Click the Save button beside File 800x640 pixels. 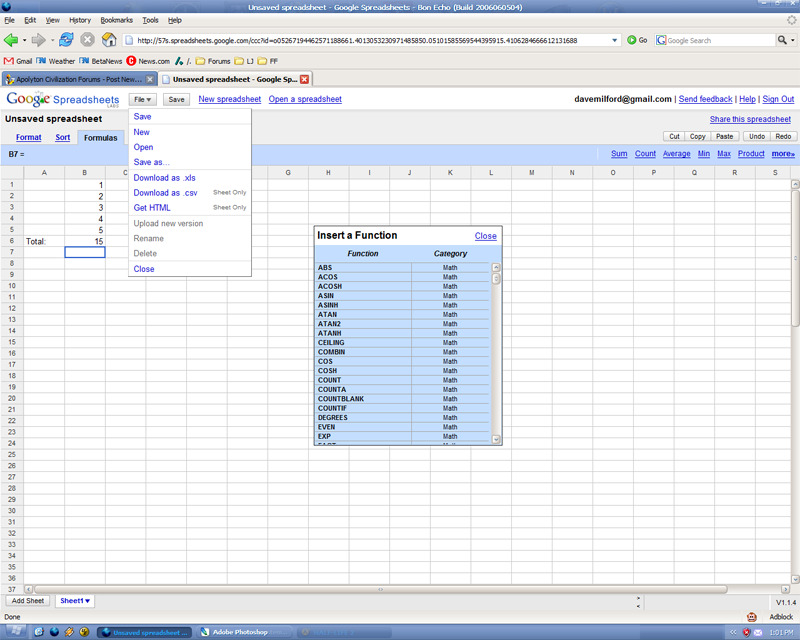[x=177, y=100]
